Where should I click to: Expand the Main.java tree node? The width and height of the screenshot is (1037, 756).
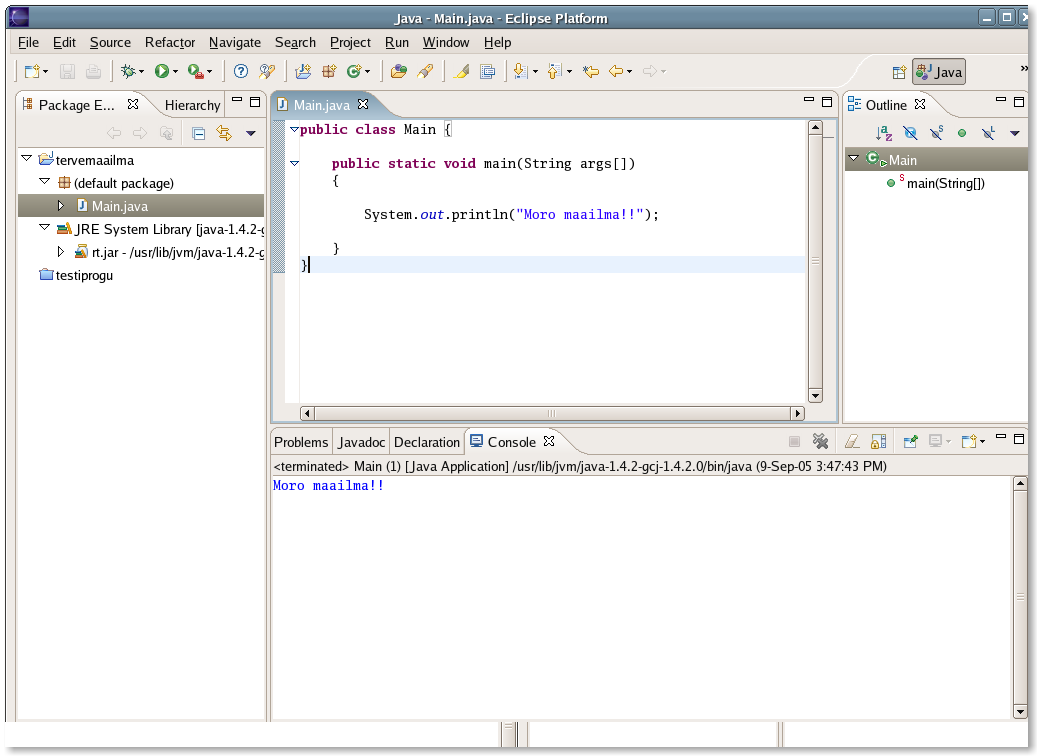61,206
